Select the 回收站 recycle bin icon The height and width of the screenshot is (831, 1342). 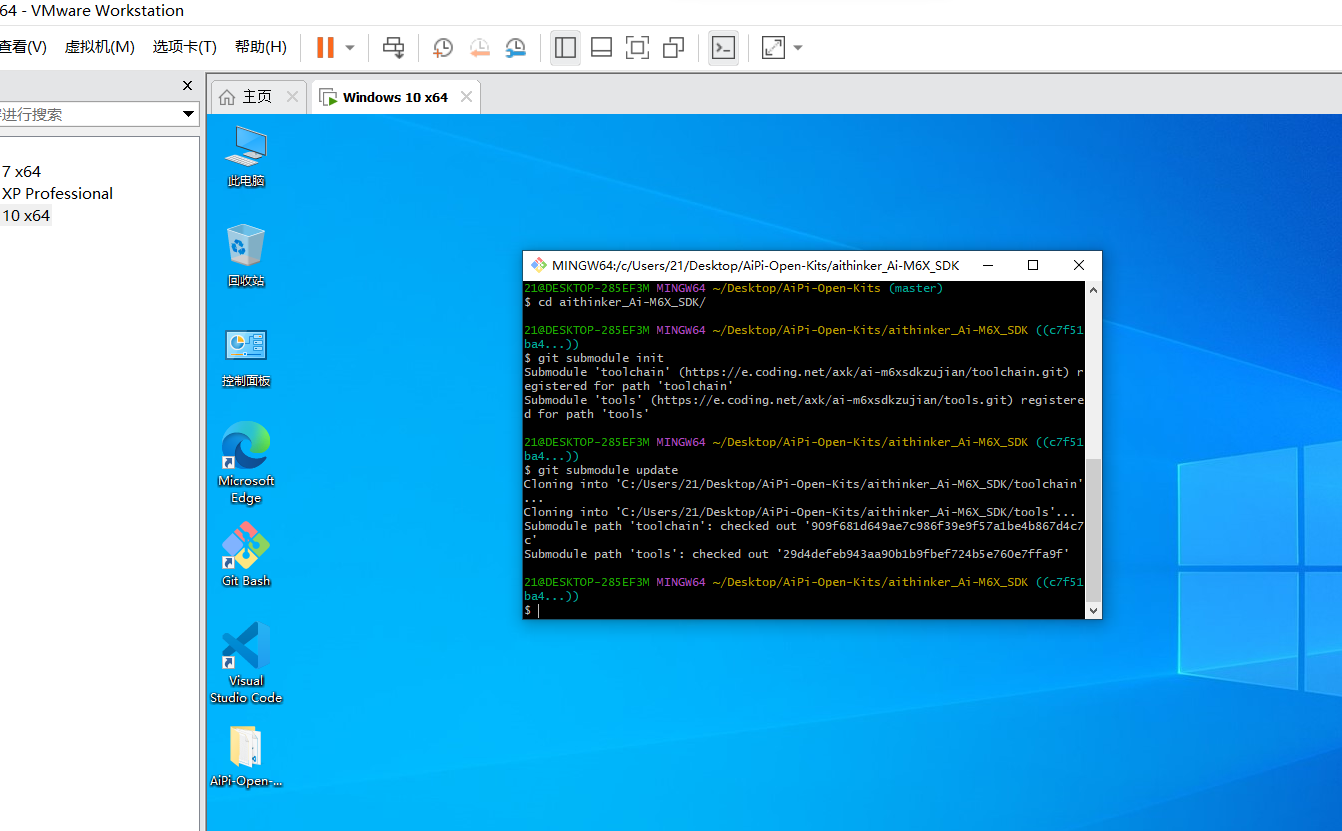point(246,256)
